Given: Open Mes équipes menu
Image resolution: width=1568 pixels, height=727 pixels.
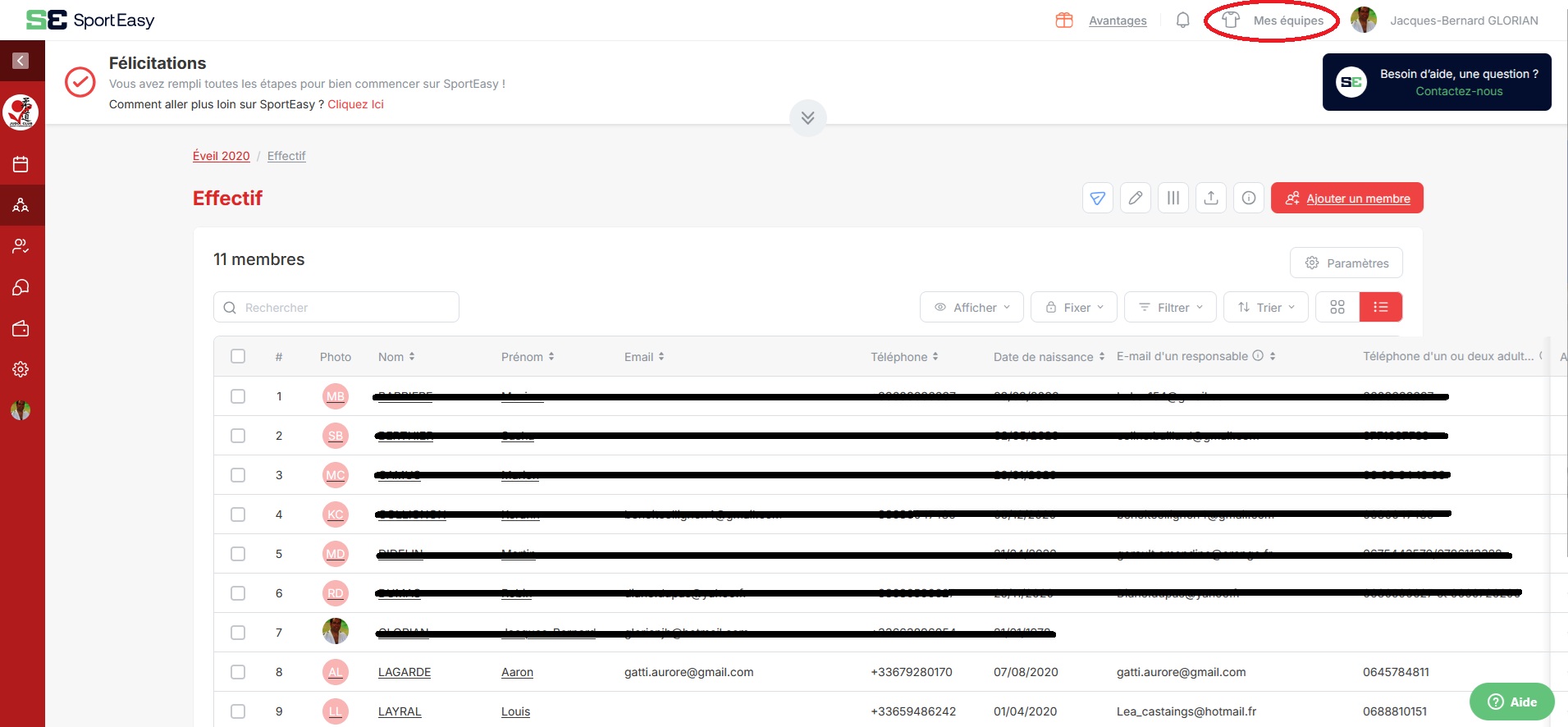Looking at the screenshot, I should [1273, 21].
